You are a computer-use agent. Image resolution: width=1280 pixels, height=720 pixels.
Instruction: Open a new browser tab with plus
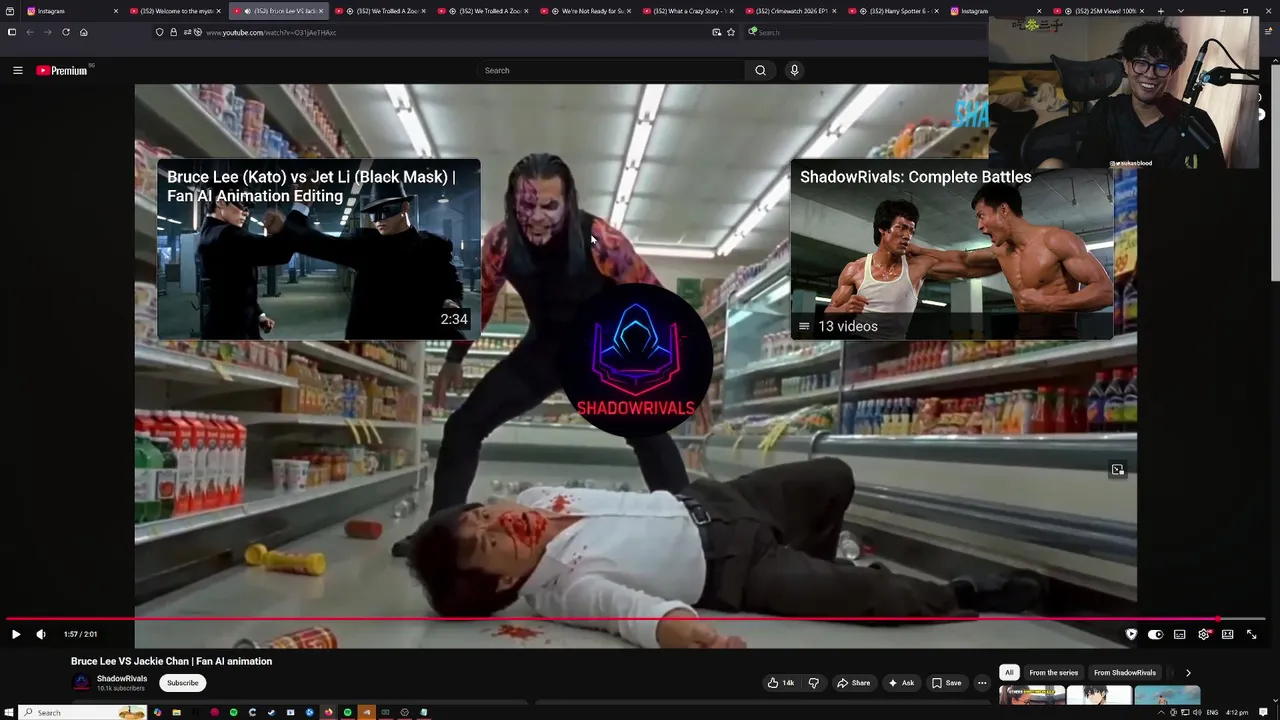[x=1160, y=11]
